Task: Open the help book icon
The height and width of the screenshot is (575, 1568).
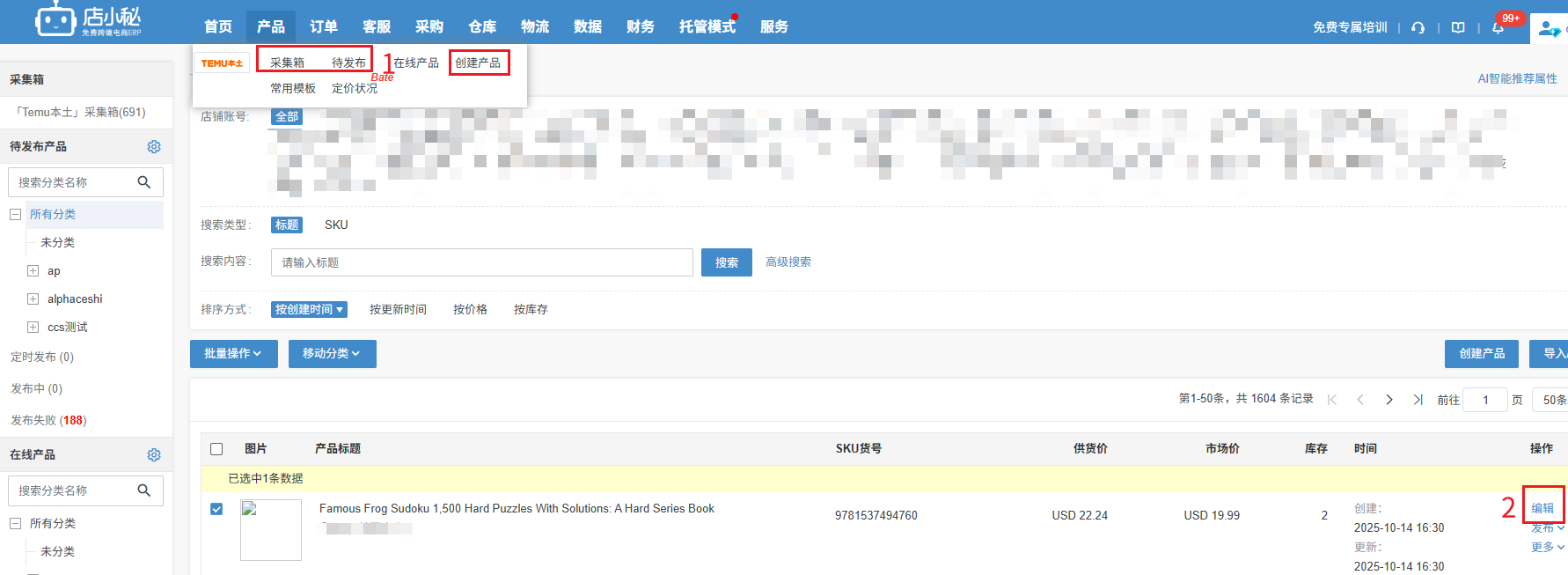Action: (x=1458, y=27)
